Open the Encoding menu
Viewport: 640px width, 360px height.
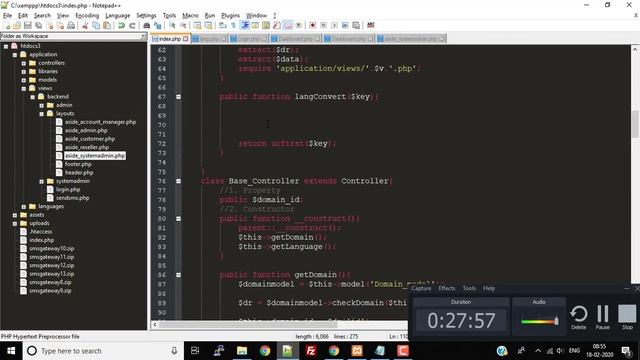pyautogui.click(x=87, y=16)
